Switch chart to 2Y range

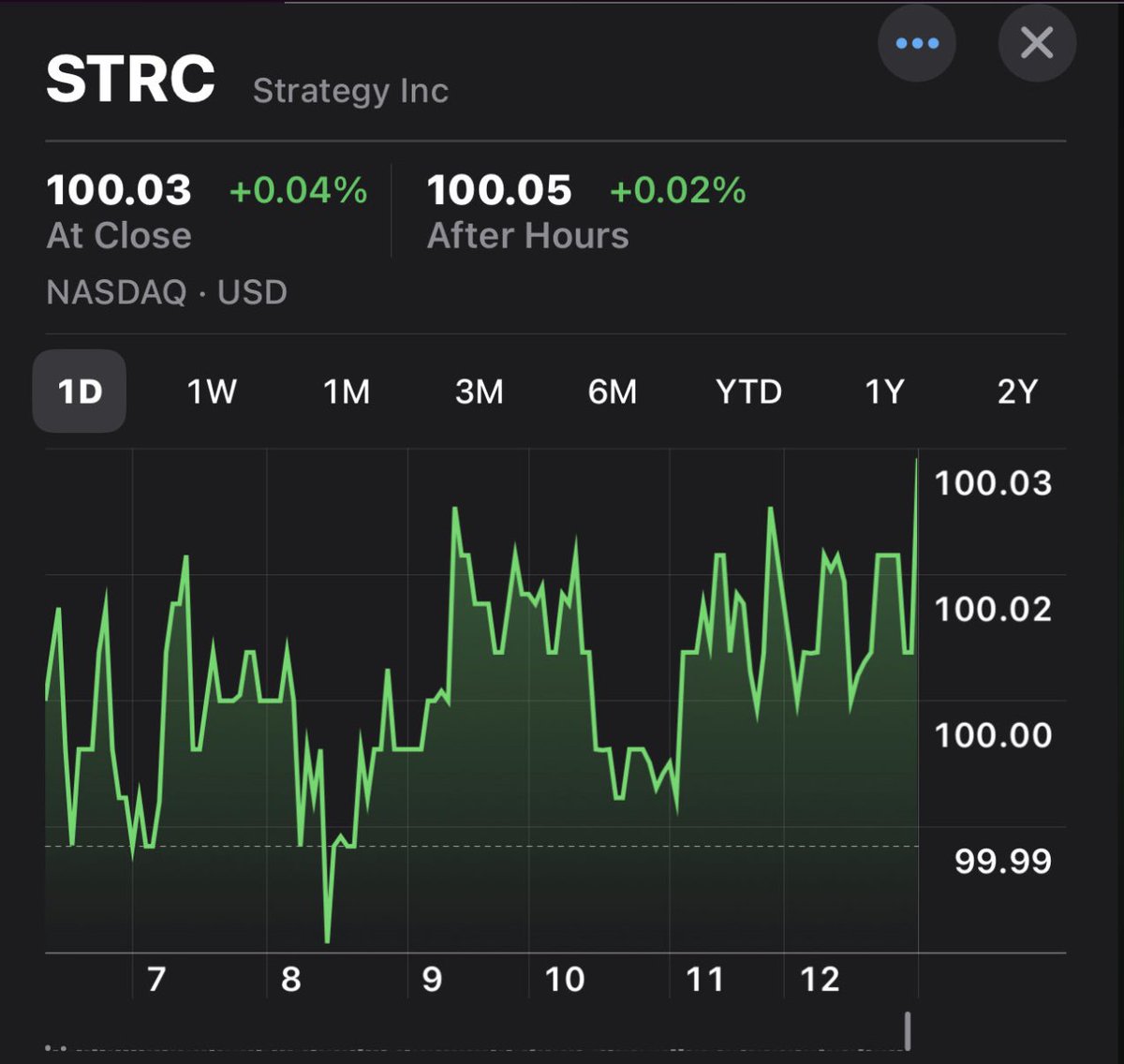click(1017, 392)
